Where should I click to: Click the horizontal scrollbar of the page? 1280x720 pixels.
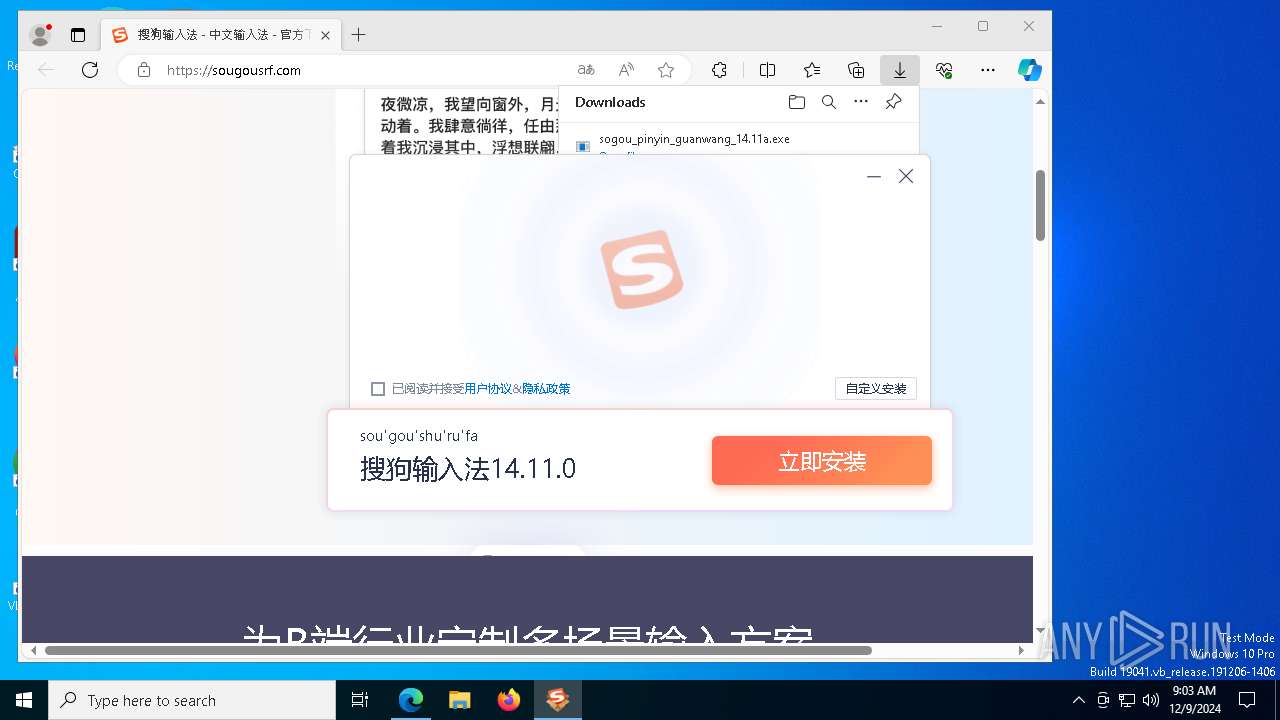[458, 650]
